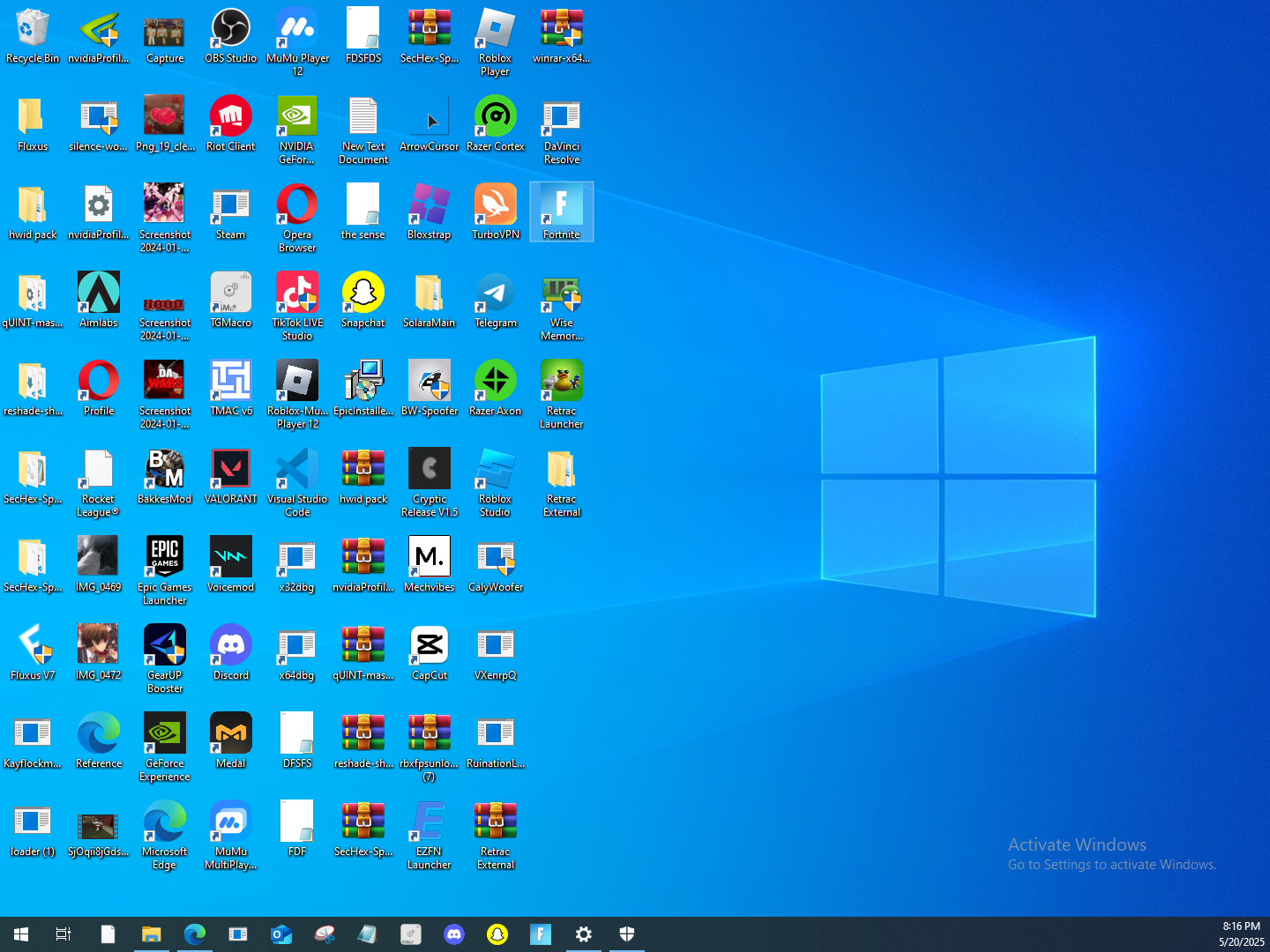Click the CapCut desktop shortcut
1270x952 pixels.
430,646
